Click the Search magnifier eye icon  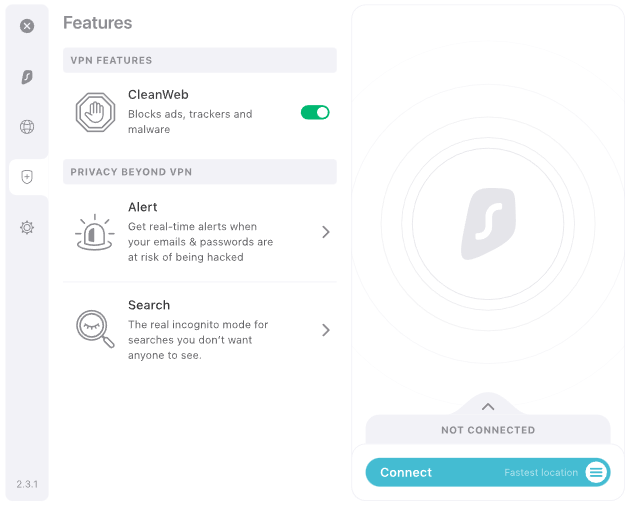[95, 329]
